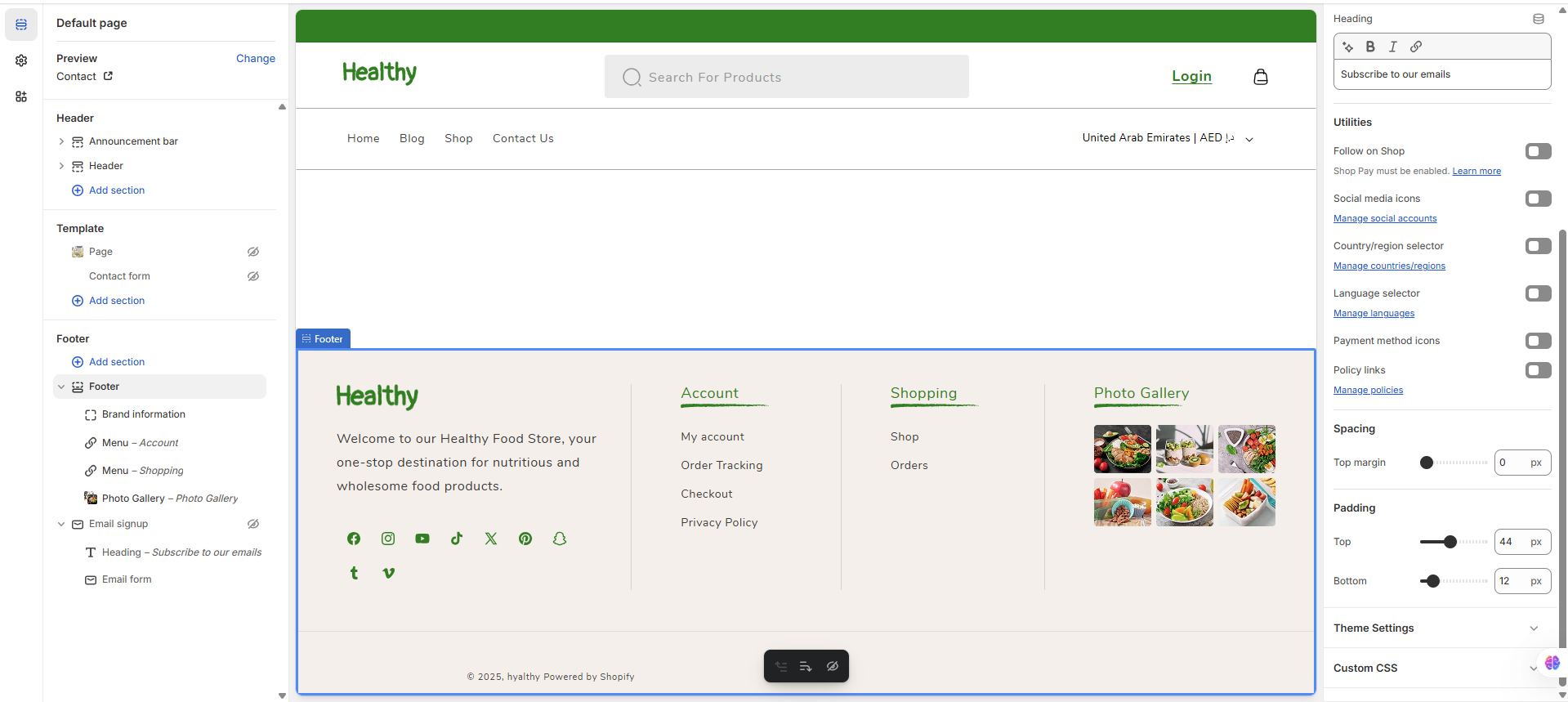Open theme settings gear in left rail

(x=21, y=60)
